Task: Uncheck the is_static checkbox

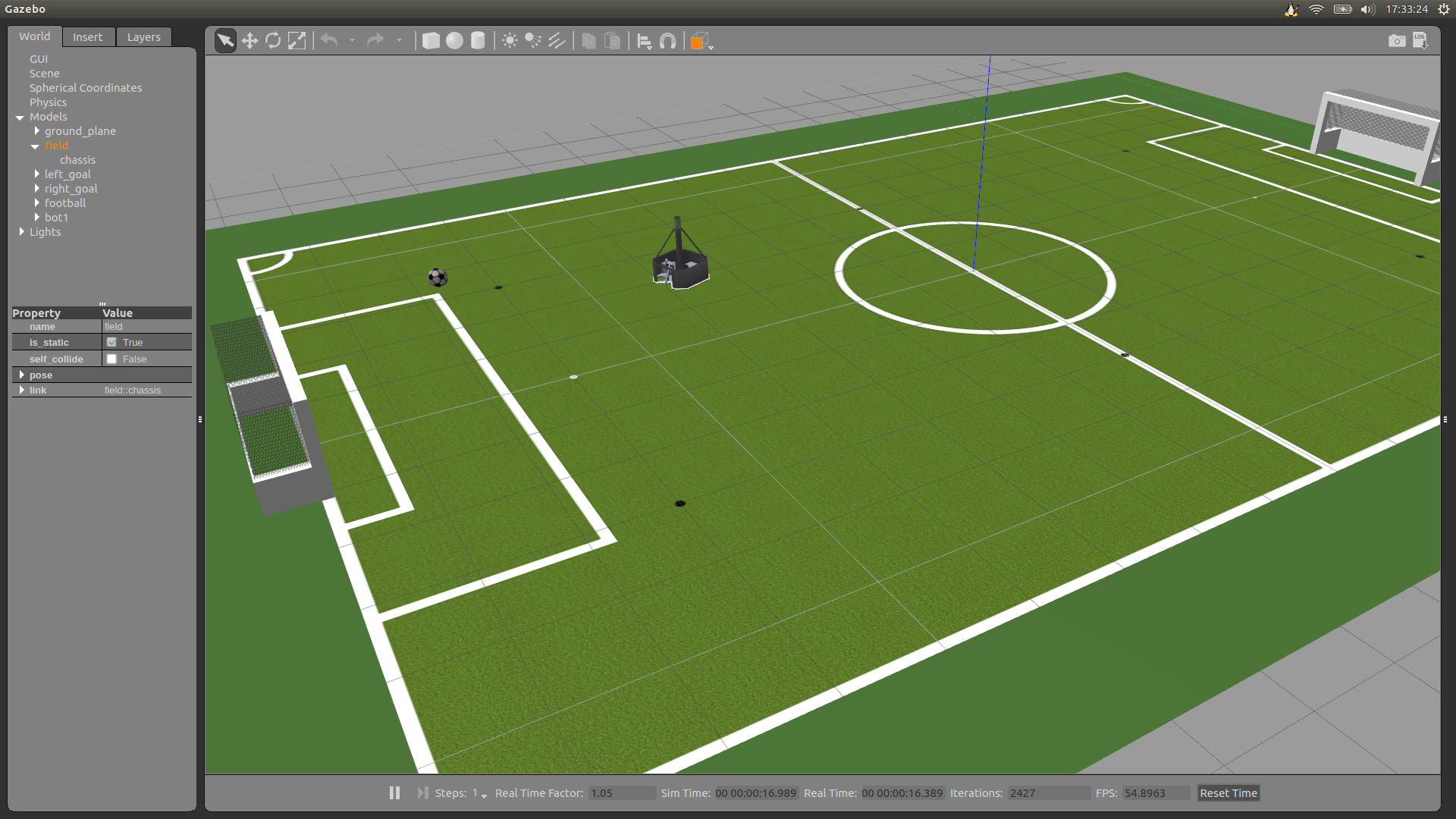Action: (112, 343)
